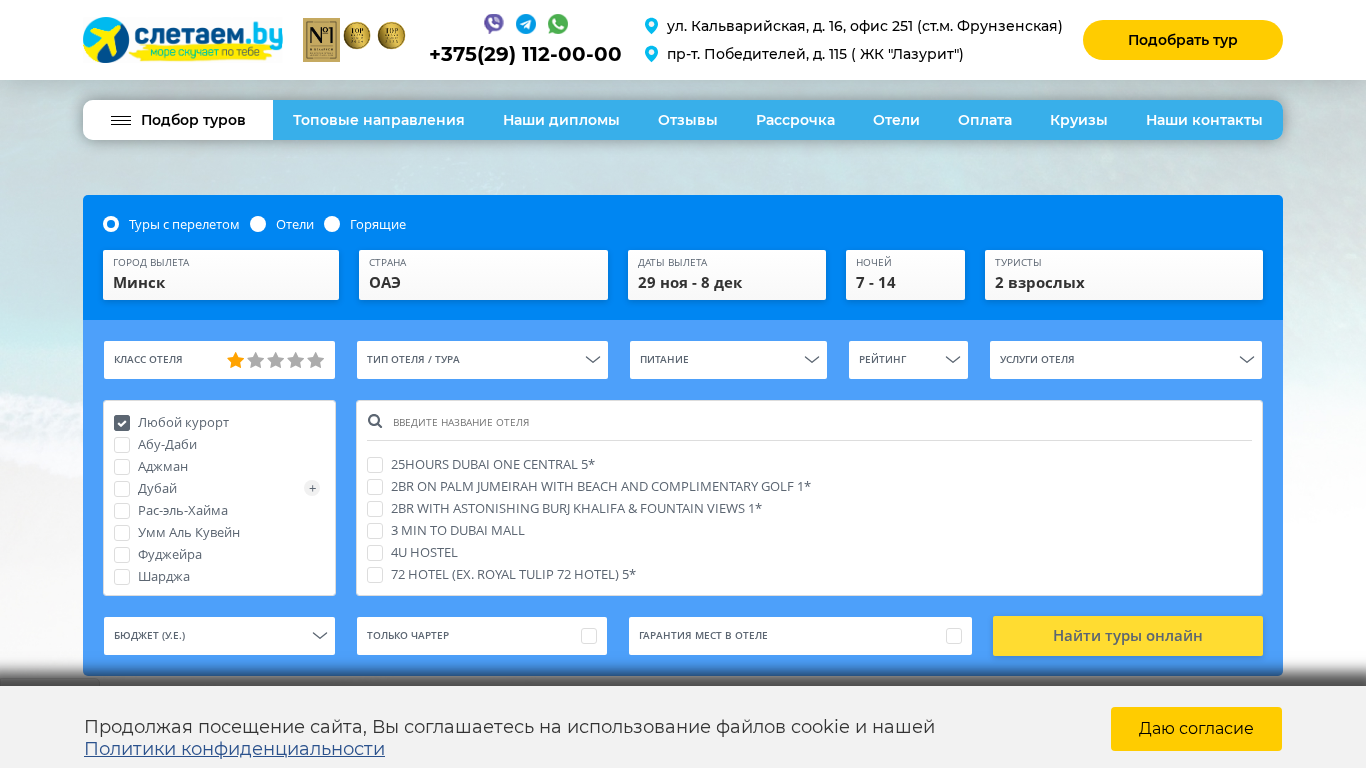
Task: Click the Найти туры онлайн button
Action: click(x=1128, y=636)
